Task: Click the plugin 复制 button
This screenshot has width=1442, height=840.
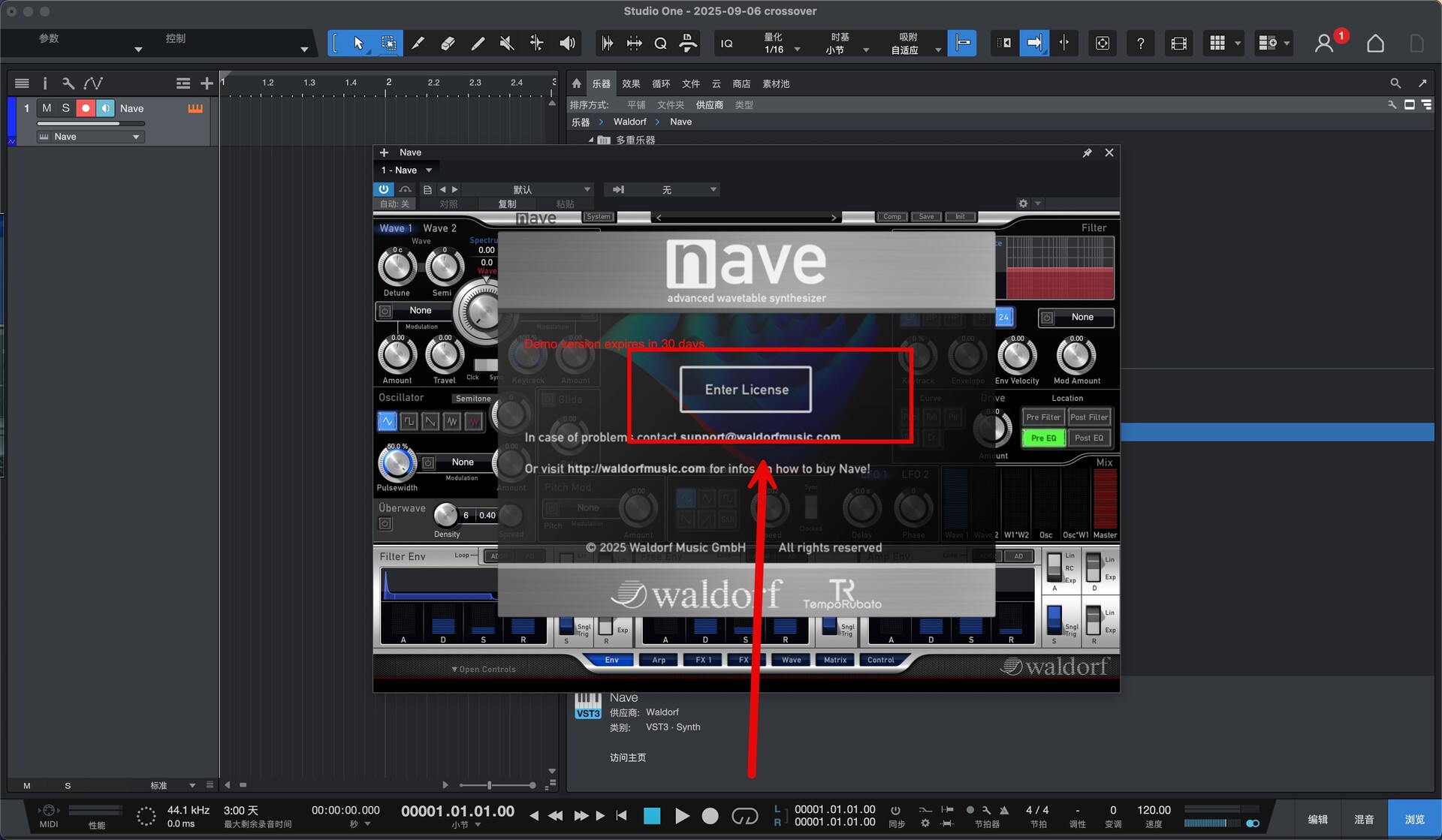Action: click(x=507, y=204)
